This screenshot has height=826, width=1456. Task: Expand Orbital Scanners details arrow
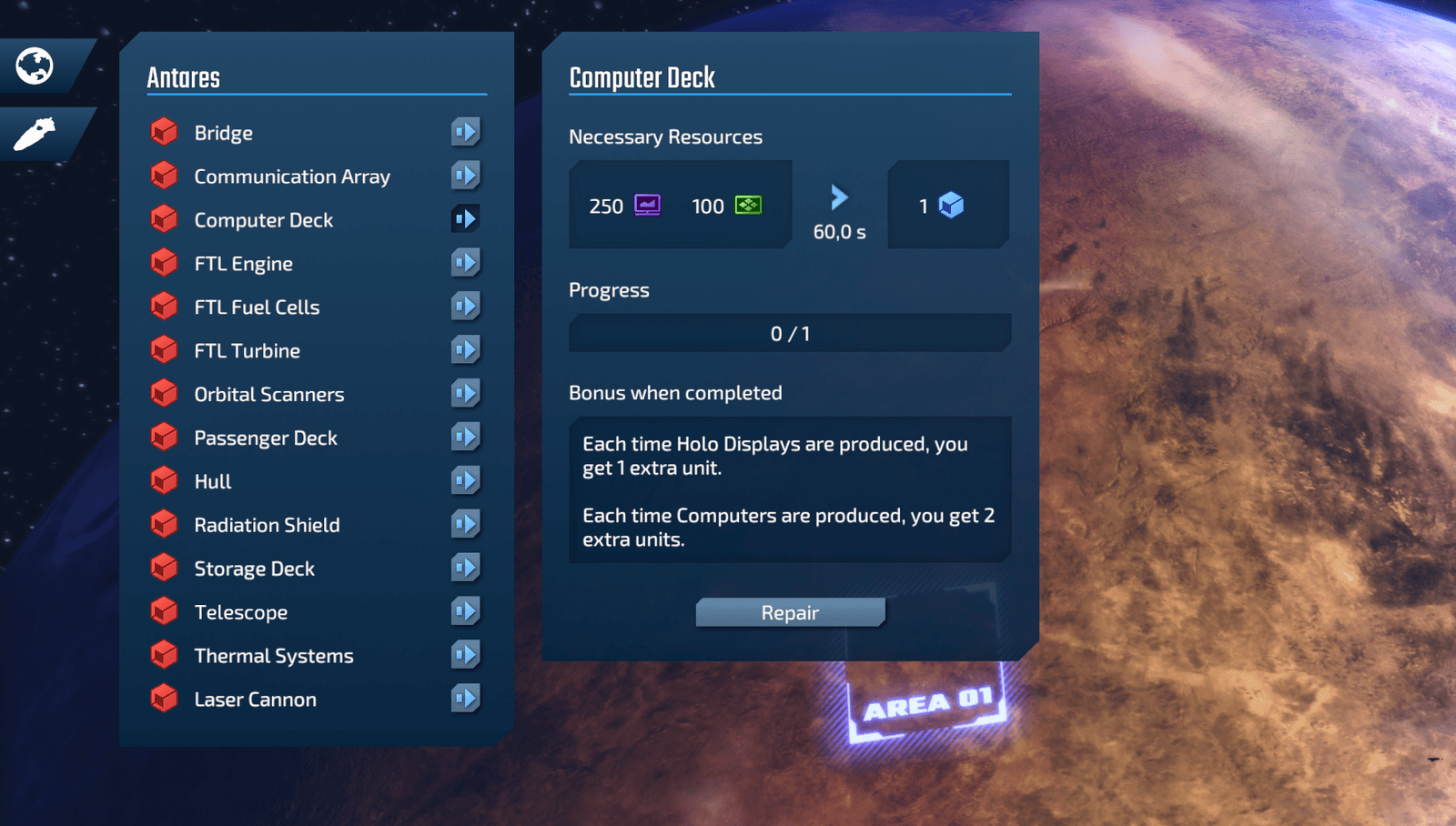pyautogui.click(x=465, y=394)
